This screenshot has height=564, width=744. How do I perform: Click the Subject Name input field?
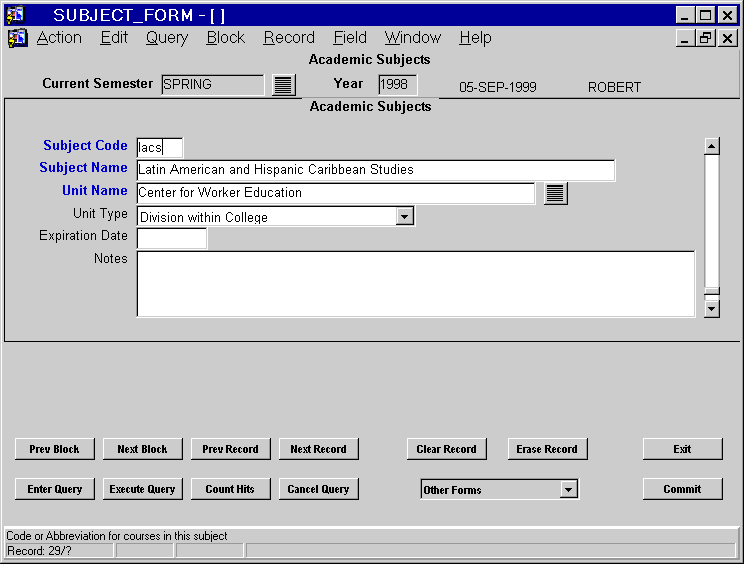point(375,170)
